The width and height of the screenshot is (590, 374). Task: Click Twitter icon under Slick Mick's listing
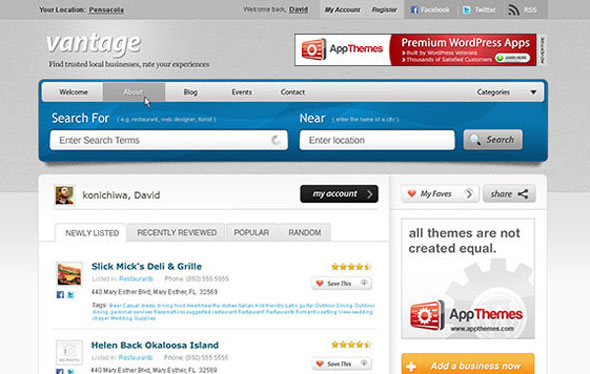tap(71, 295)
